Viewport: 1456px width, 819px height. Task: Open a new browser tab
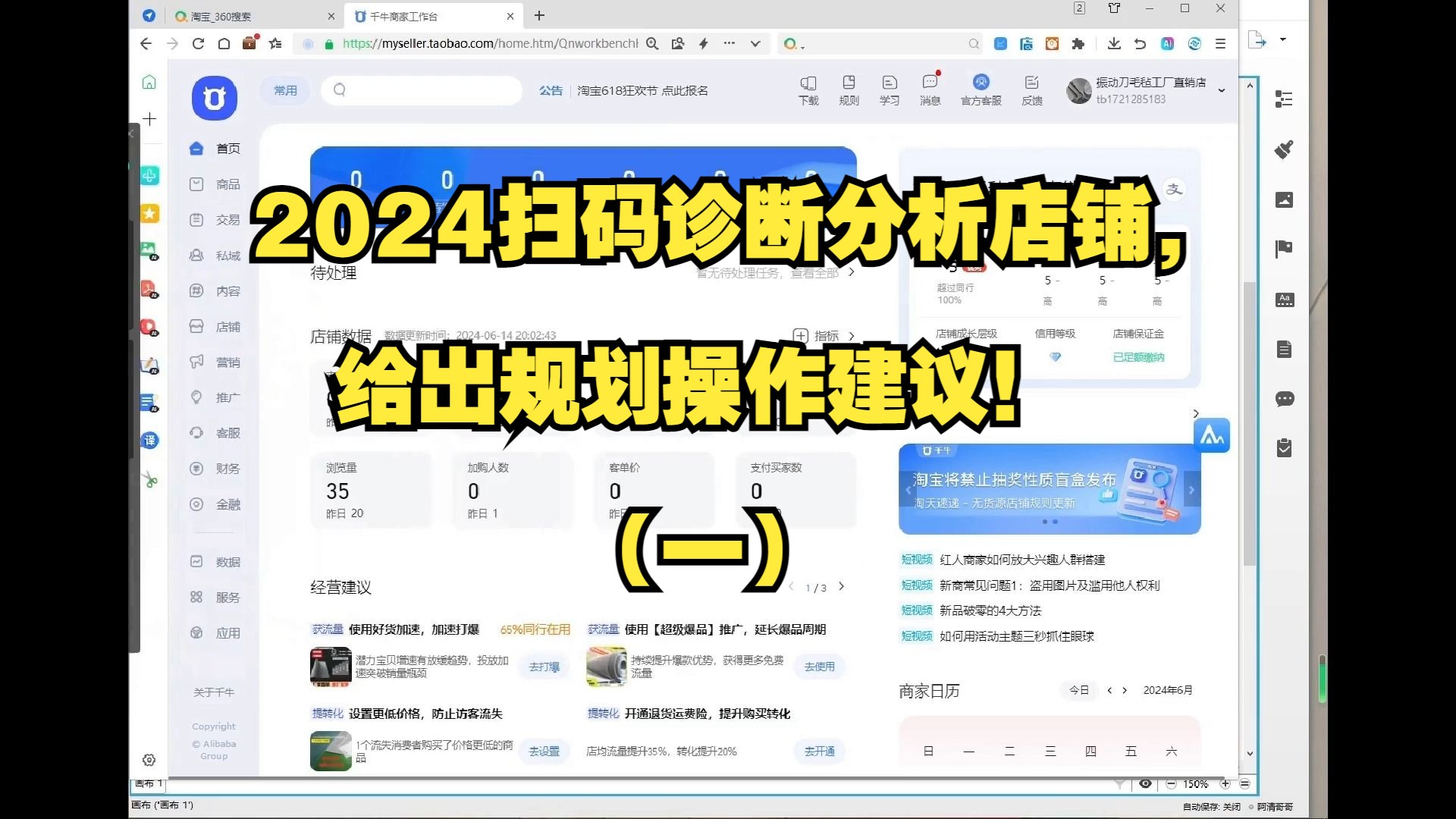[539, 16]
